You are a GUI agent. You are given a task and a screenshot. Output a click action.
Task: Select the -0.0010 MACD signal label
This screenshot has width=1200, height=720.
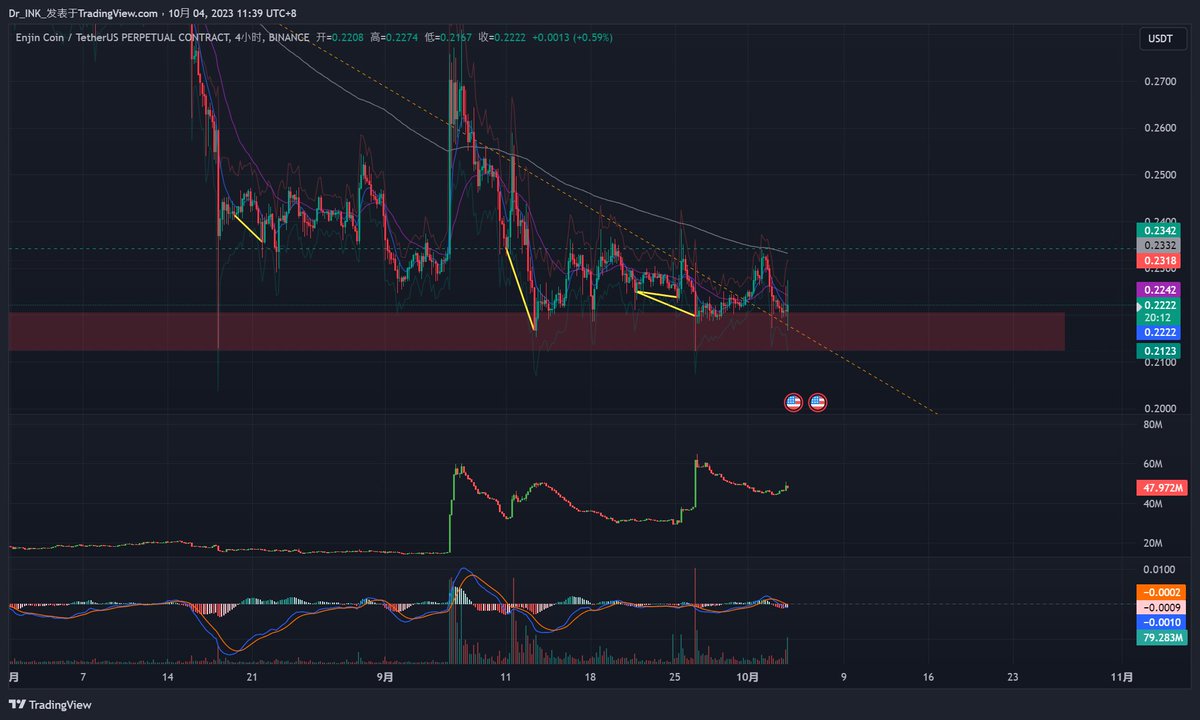(1160, 622)
